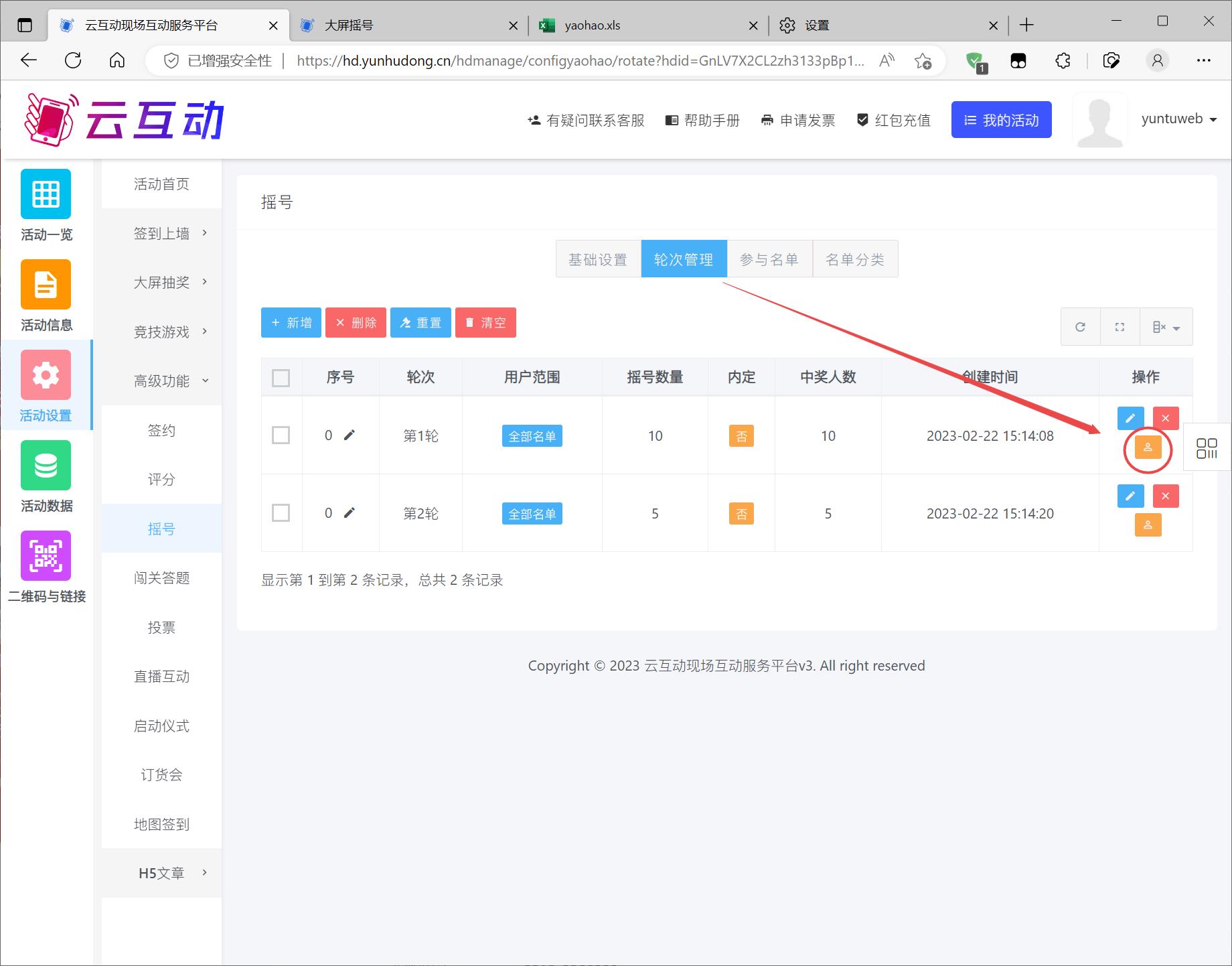1232x966 pixels.
Task: Select the 活动设置 gear icon
Action: (x=46, y=374)
